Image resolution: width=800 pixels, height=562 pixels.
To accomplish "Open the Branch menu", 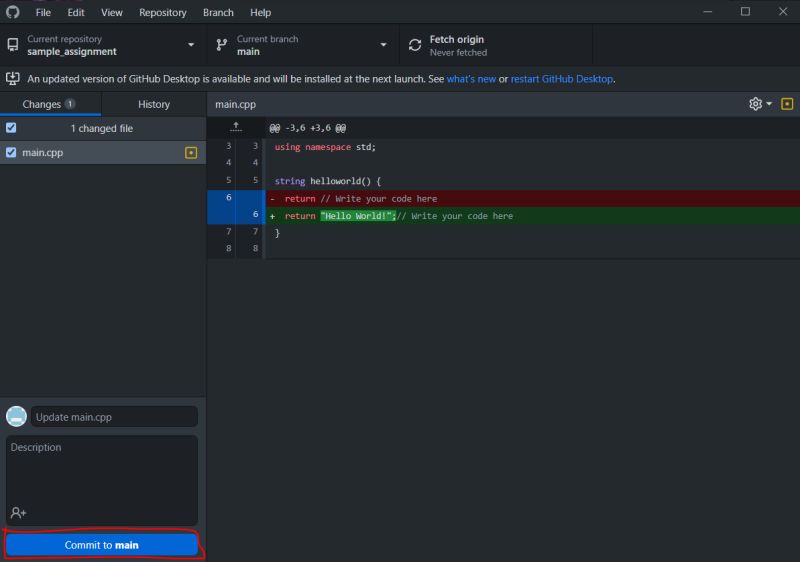I will 218,12.
